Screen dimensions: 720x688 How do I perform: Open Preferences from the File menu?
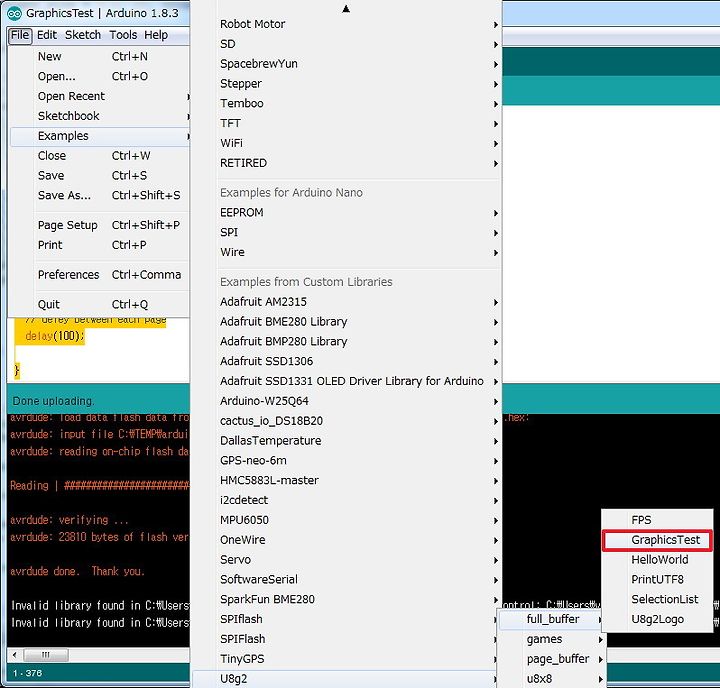pos(100,275)
